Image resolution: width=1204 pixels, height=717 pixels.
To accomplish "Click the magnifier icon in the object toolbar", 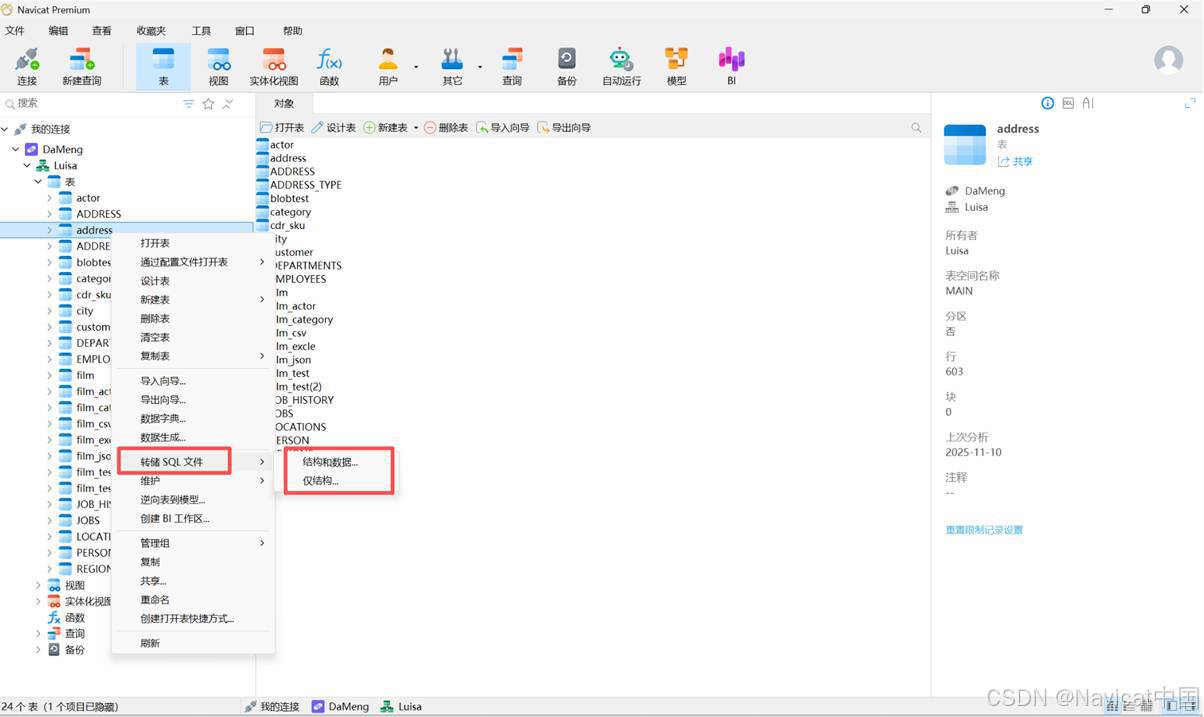I will pyautogui.click(x=916, y=128).
